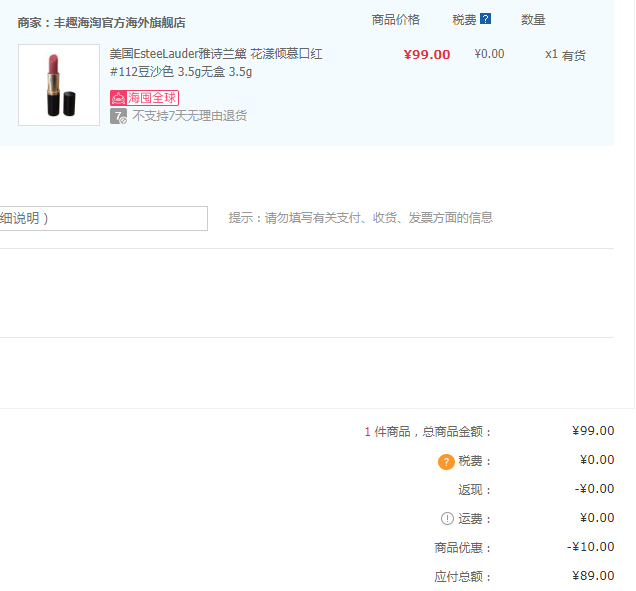The image size is (636, 591).
Task: Click the blue tax help question icon
Action: 485,19
